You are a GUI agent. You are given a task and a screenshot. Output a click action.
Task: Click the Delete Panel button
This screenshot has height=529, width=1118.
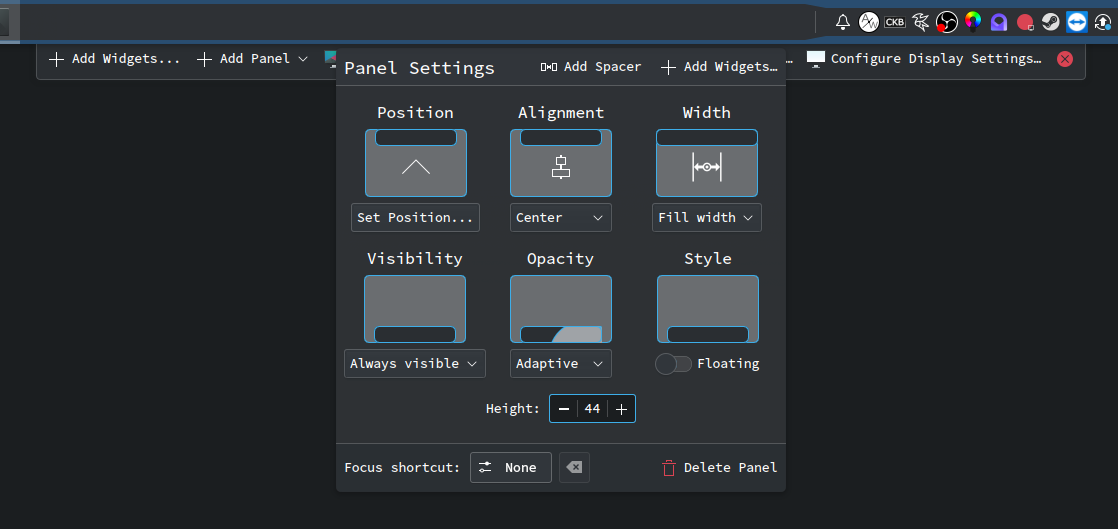[x=719, y=467]
